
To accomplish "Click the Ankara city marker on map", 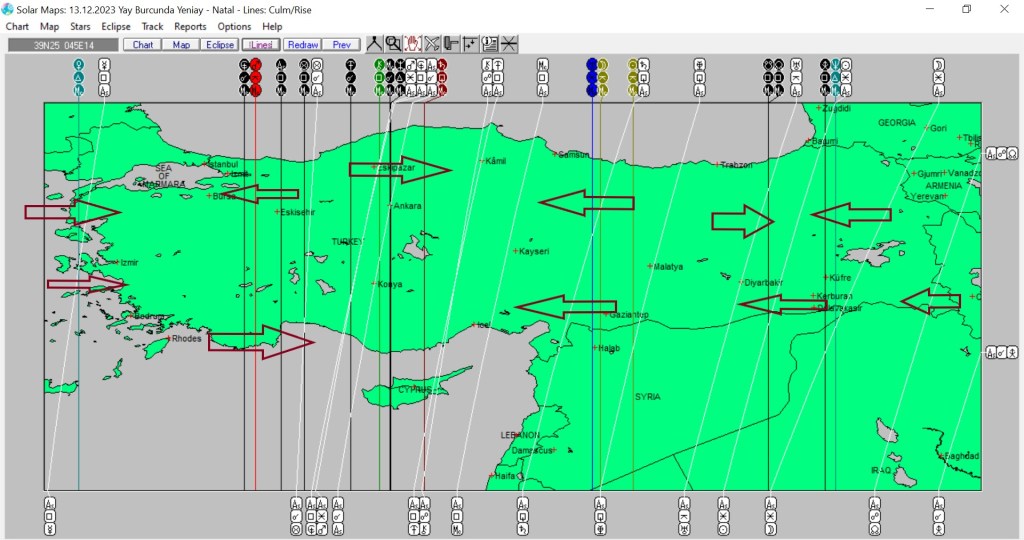I will (390, 206).
